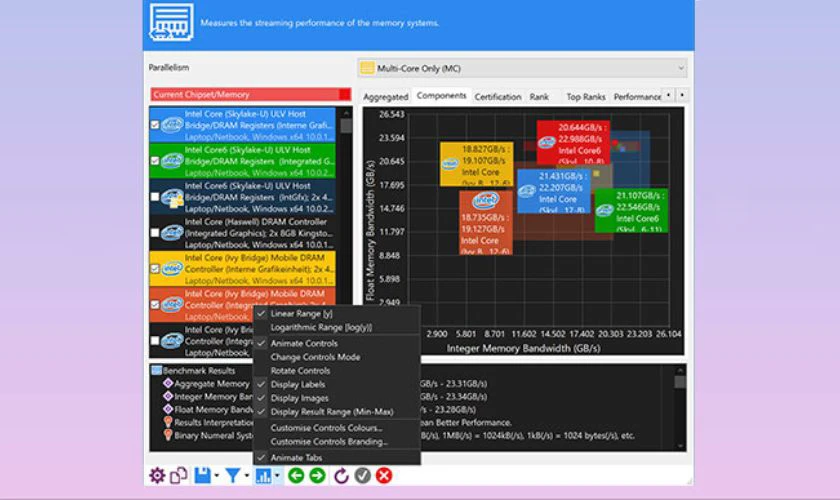Click results panel scrollbar up arrow
The image size is (840, 500).
click(680, 370)
